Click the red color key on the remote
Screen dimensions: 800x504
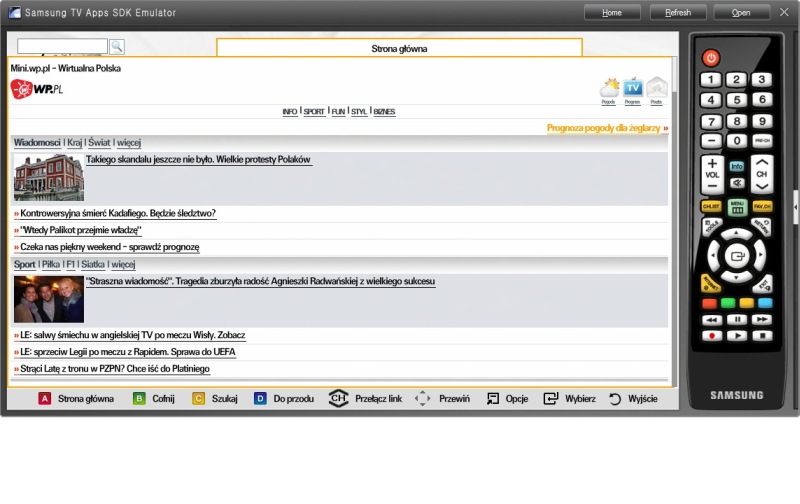click(709, 304)
